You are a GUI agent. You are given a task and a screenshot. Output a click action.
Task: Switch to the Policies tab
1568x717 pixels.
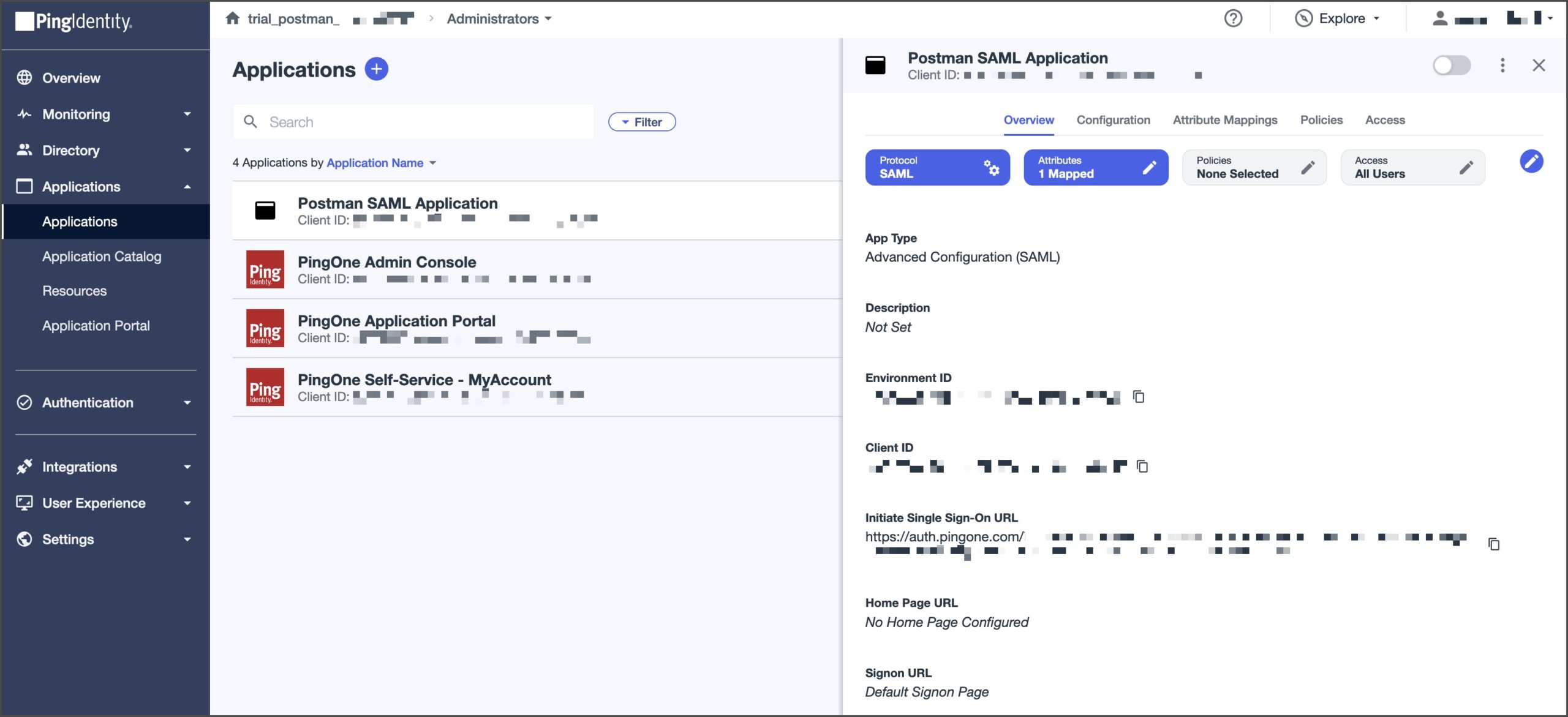pyautogui.click(x=1321, y=120)
